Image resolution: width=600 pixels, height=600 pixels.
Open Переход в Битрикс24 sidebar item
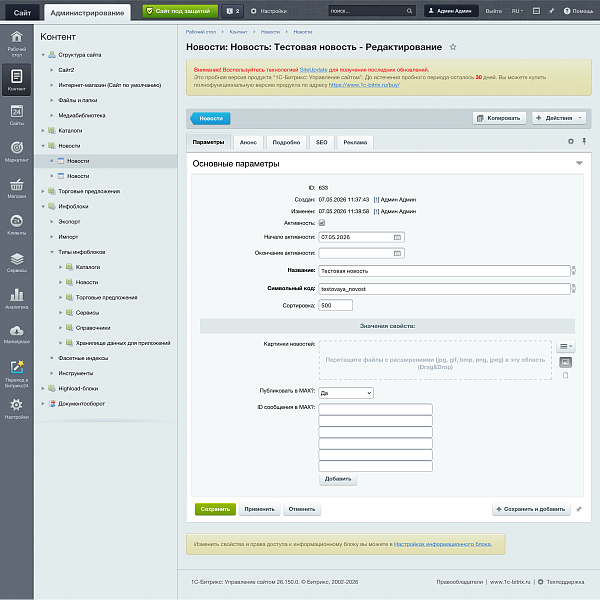[17, 374]
